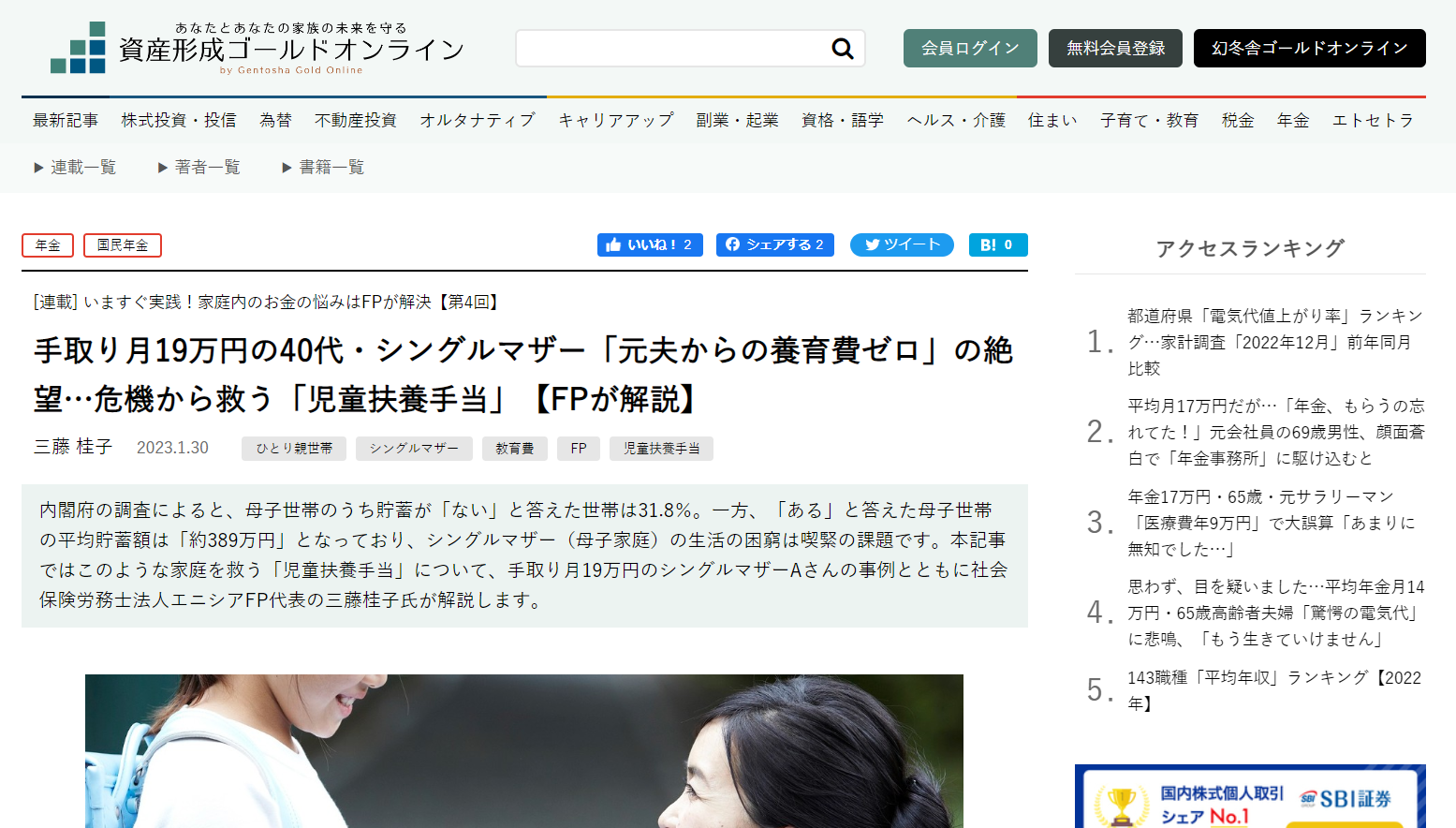Open ranking 5 article 143職種「平均年収」ランキング

[x=1275, y=690]
